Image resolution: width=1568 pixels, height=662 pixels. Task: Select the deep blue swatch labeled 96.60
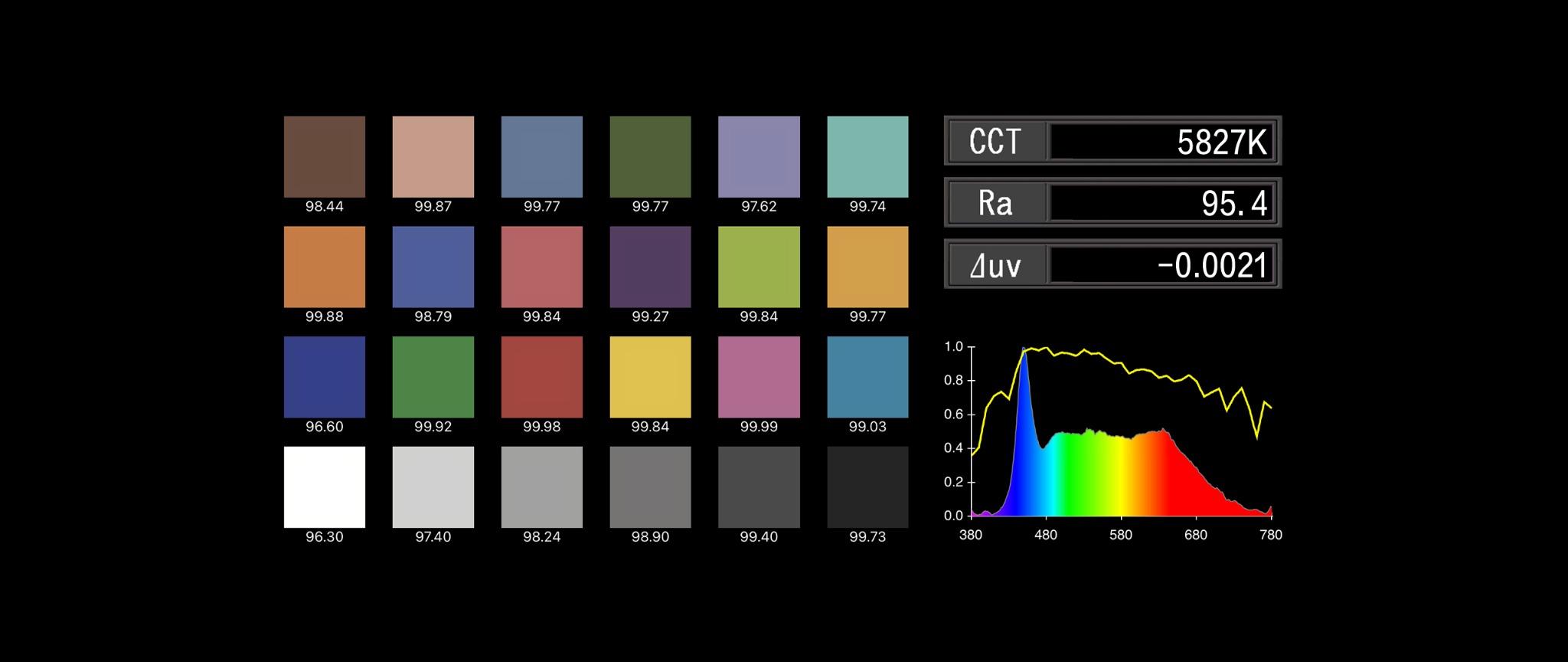[324, 377]
